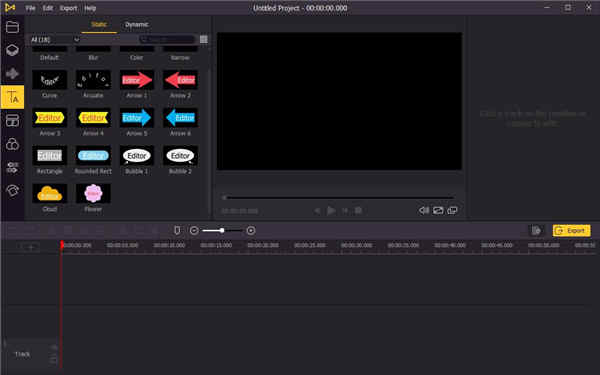This screenshot has width=600, height=375.
Task: Click the add track plus button
Action: coord(31,247)
